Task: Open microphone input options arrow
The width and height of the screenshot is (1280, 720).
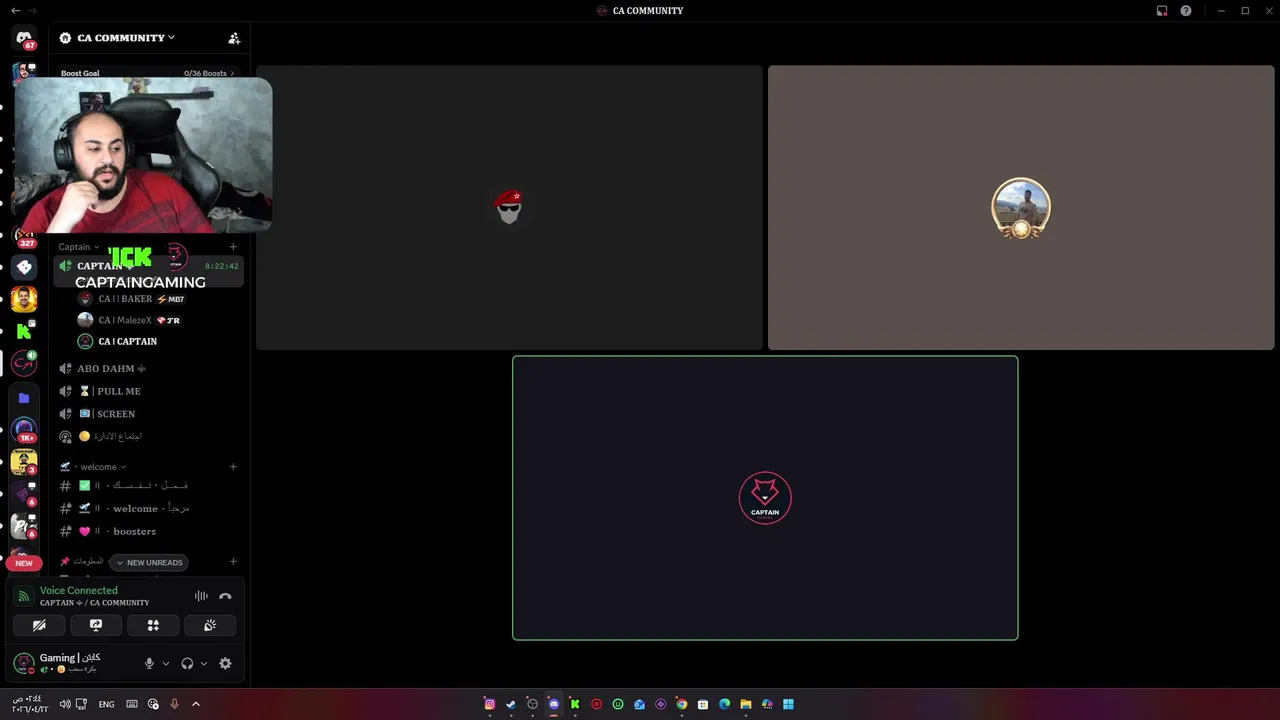Action: click(x=166, y=663)
